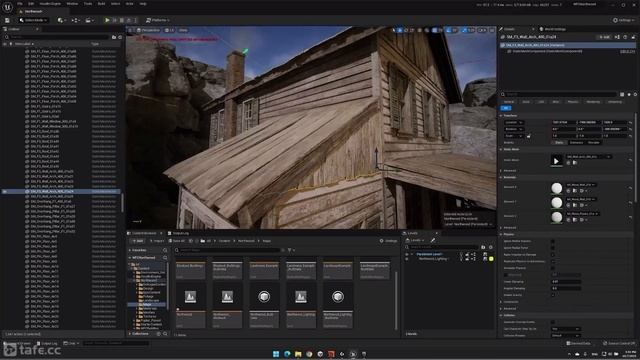Click the viewport select mode cursor icon
The width and height of the screenshot is (640, 360).
pos(394,30)
